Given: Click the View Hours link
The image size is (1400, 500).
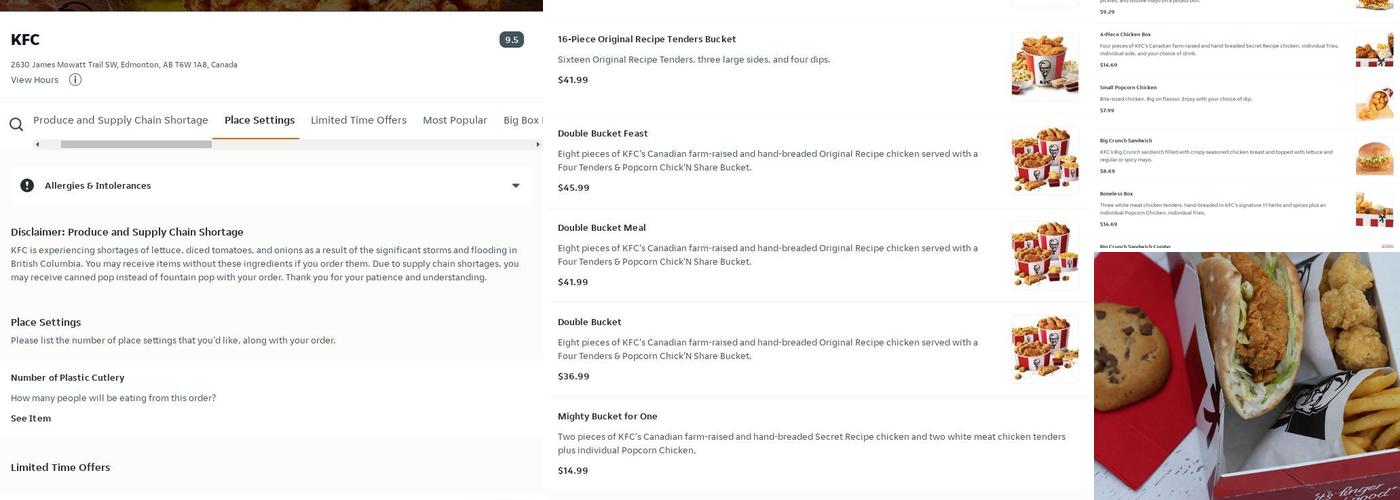Looking at the screenshot, I should (34, 80).
